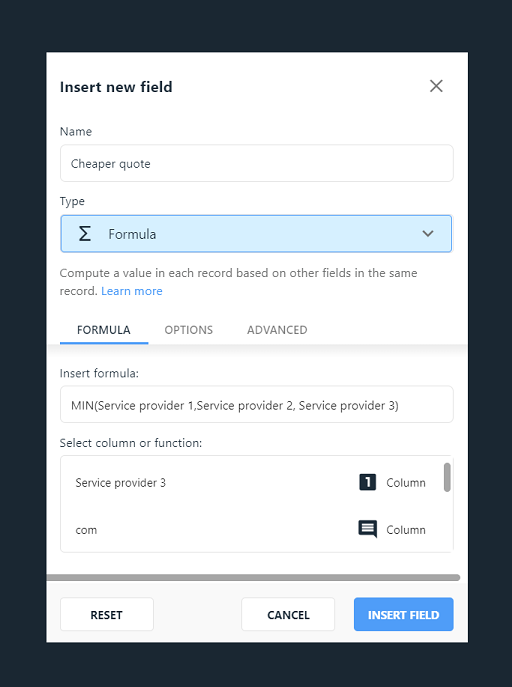The width and height of the screenshot is (512, 687).
Task: Expand the Type dropdown chevron
Action: click(427, 234)
